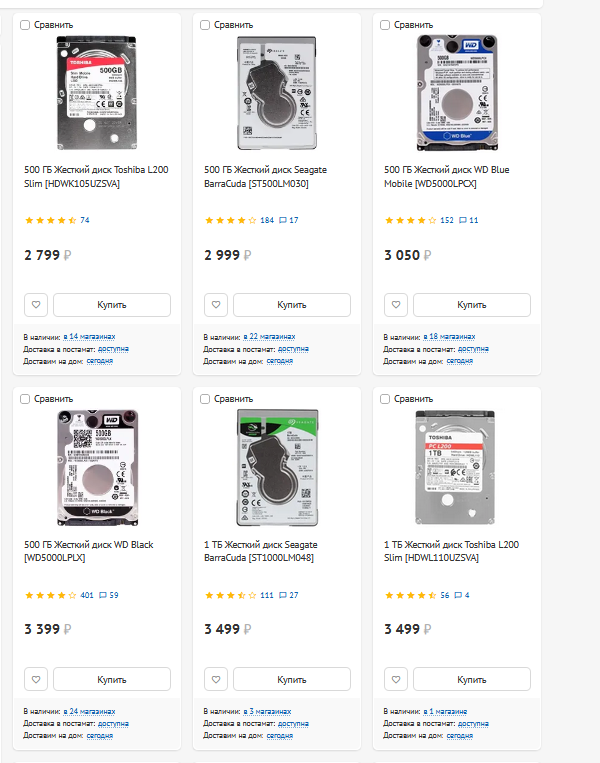Expand 'в 14 магазинах' availability list
The width and height of the screenshot is (600, 763).
[x=89, y=337]
